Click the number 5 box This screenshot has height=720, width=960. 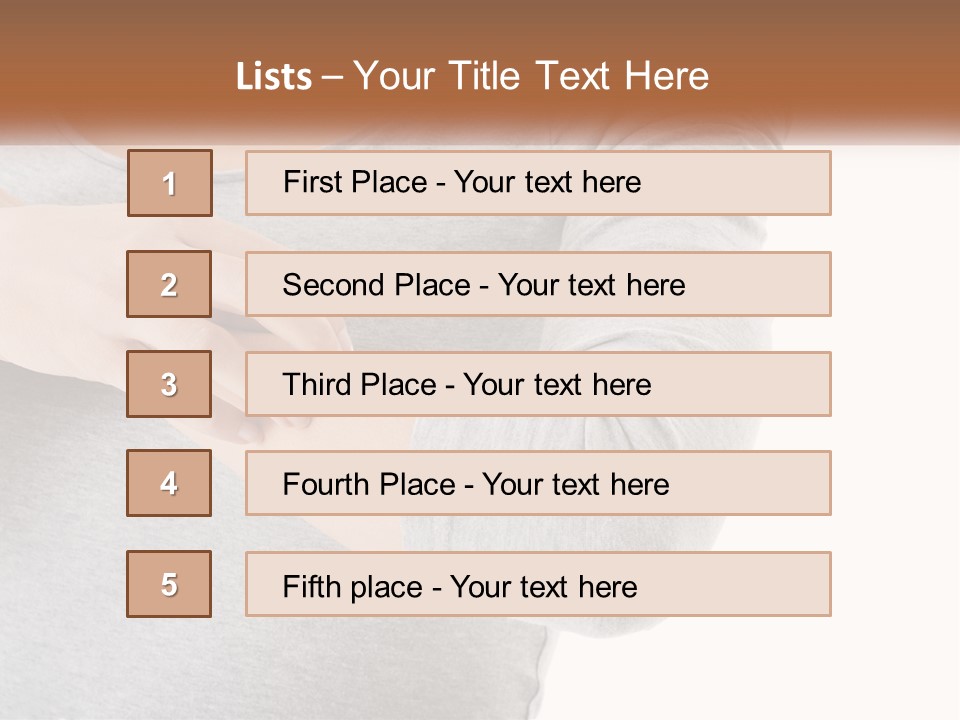169,583
